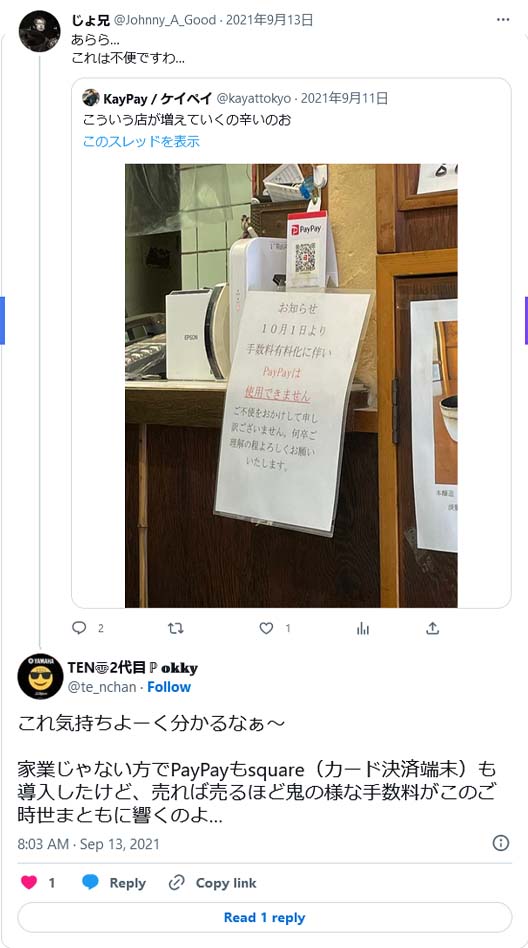Like the quoted tweet via heart icon
The image size is (528, 948).
pyautogui.click(x=266, y=628)
